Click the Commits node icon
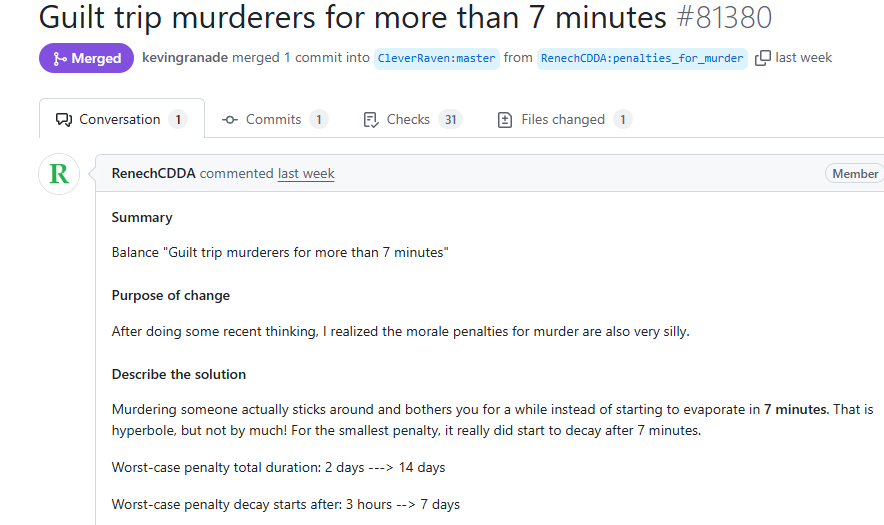 229,120
